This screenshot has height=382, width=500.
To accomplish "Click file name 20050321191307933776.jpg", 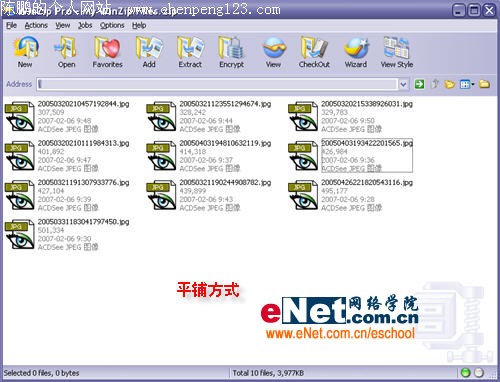I will point(83,183).
